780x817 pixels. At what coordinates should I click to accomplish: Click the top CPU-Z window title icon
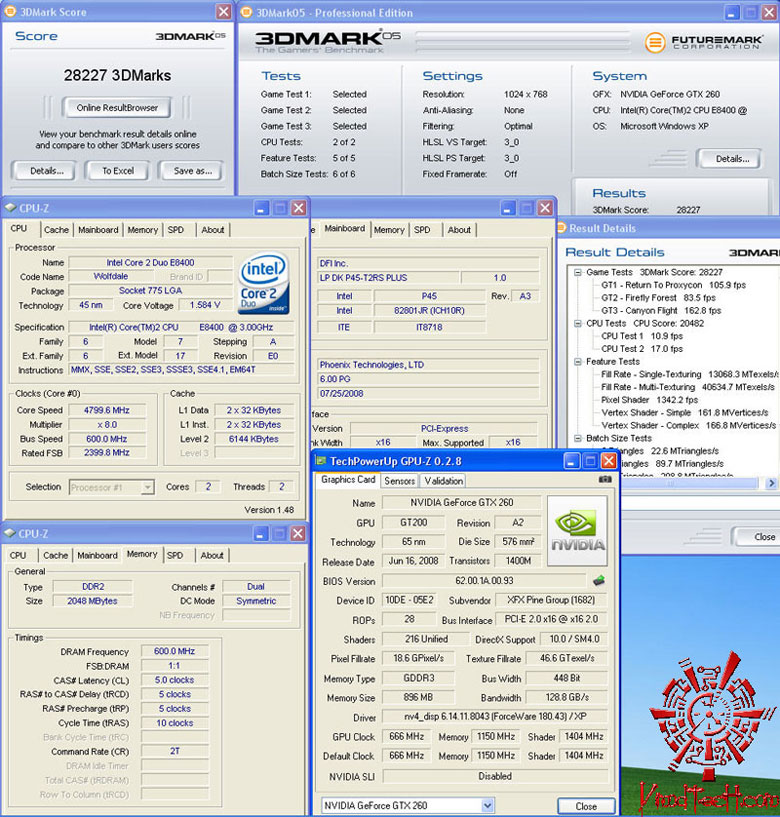click(x=10, y=208)
